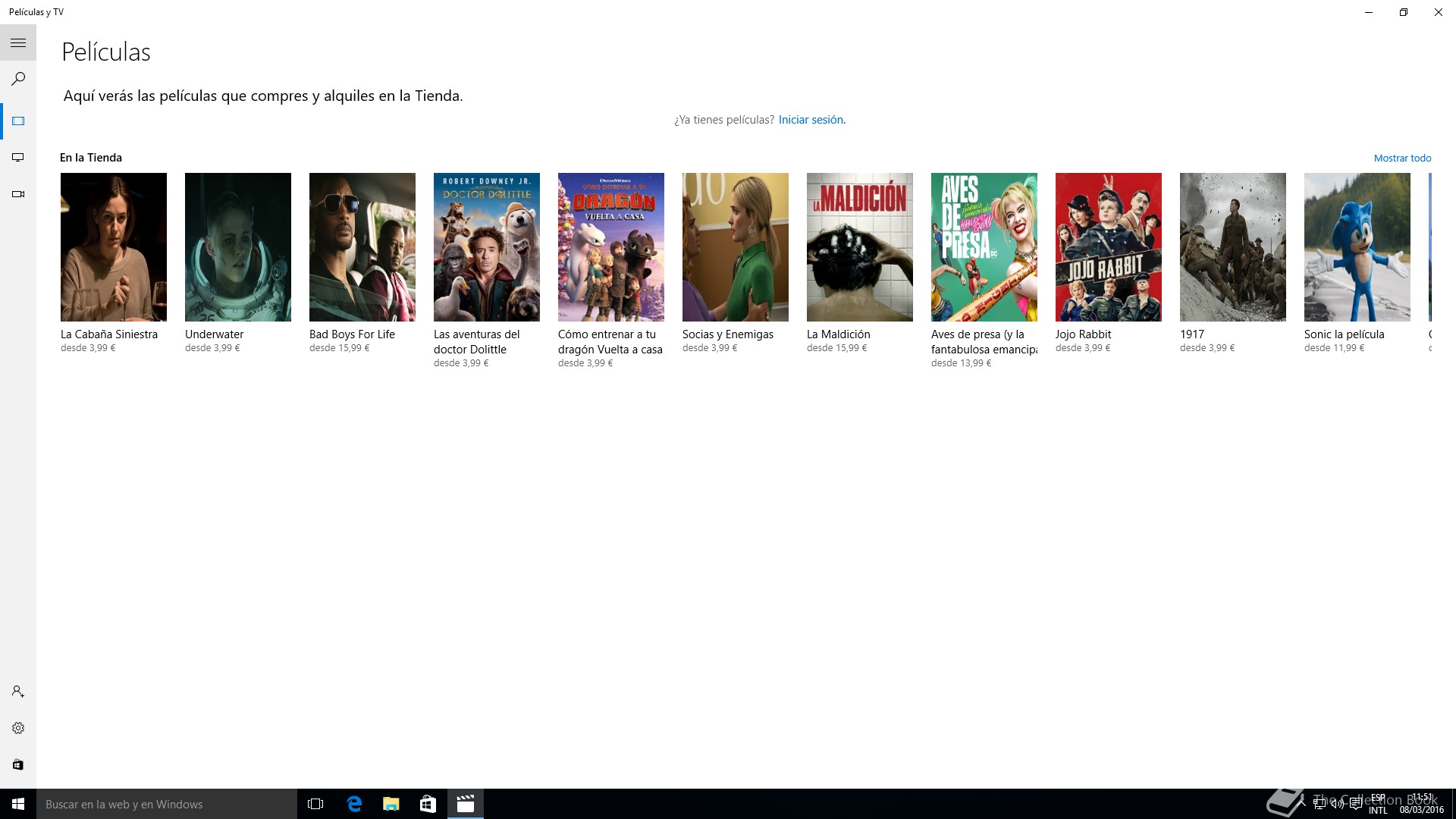Open the Doctor Dolittle poster
1456x819 pixels.
(487, 247)
